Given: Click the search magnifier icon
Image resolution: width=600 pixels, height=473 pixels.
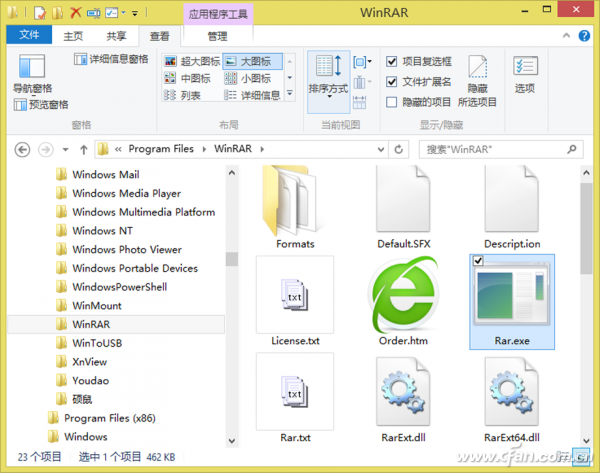Looking at the screenshot, I should pos(572,149).
